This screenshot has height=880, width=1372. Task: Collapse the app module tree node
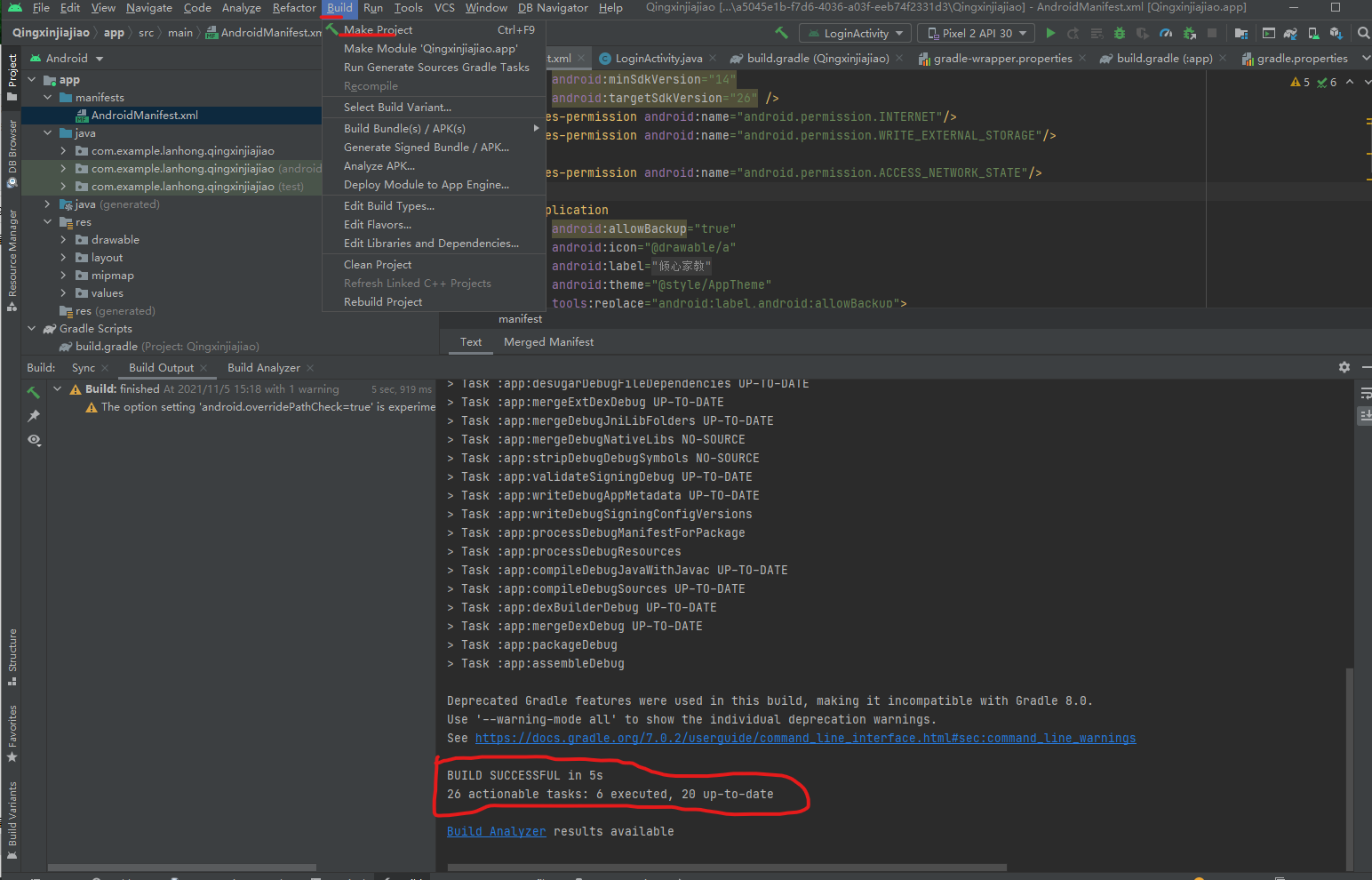click(x=32, y=80)
